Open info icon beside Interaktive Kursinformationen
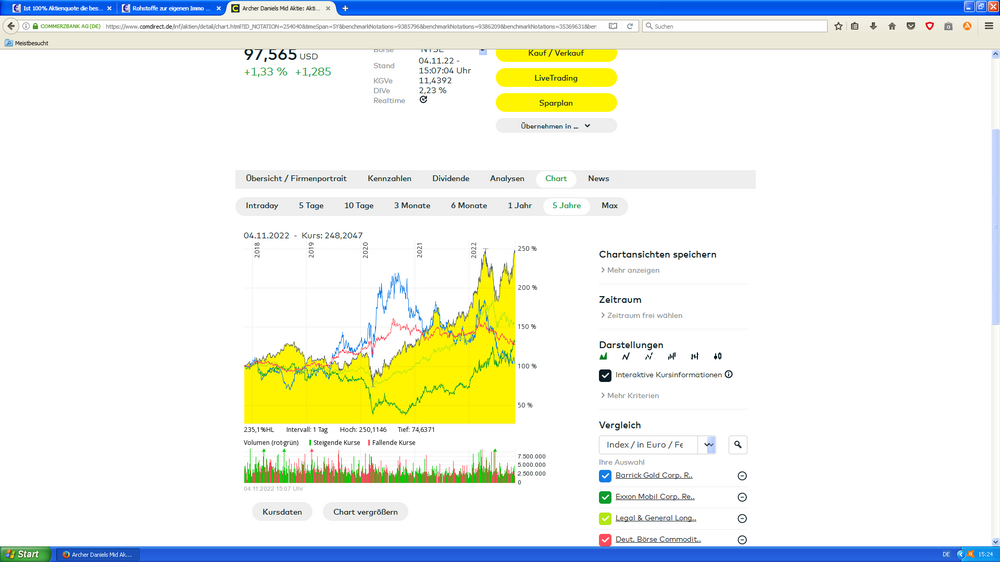 [728, 374]
